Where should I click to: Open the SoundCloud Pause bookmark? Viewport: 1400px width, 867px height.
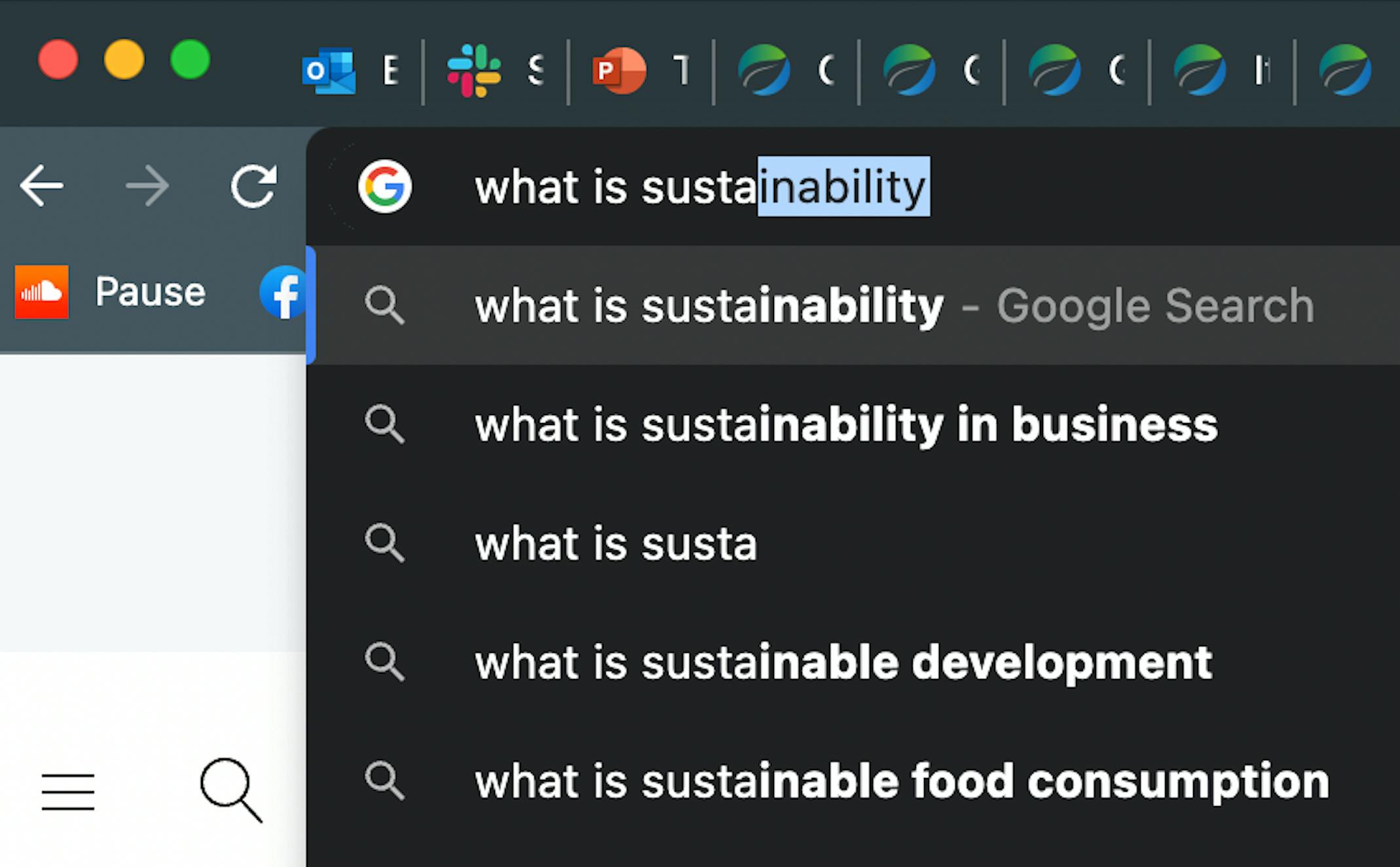110,292
